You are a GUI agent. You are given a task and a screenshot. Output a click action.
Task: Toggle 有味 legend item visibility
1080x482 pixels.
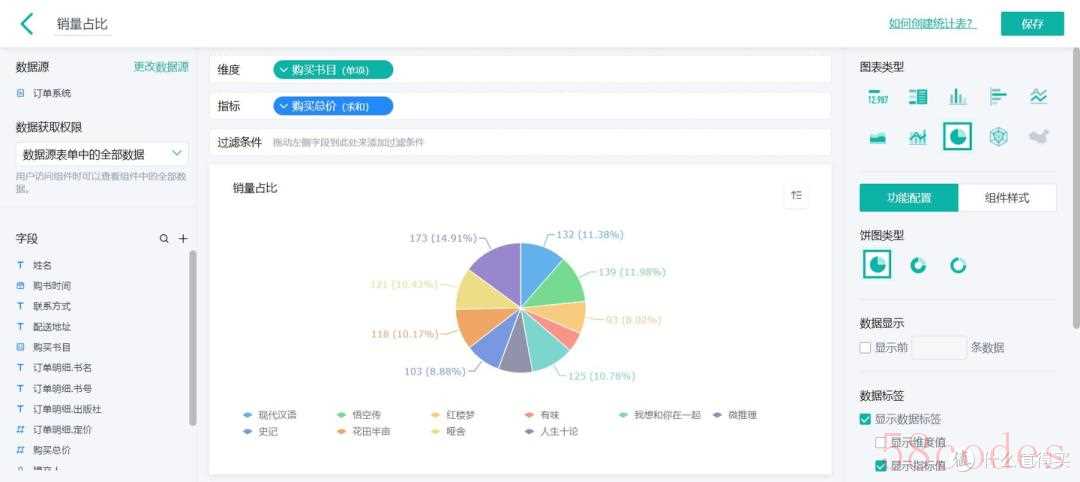pos(541,415)
